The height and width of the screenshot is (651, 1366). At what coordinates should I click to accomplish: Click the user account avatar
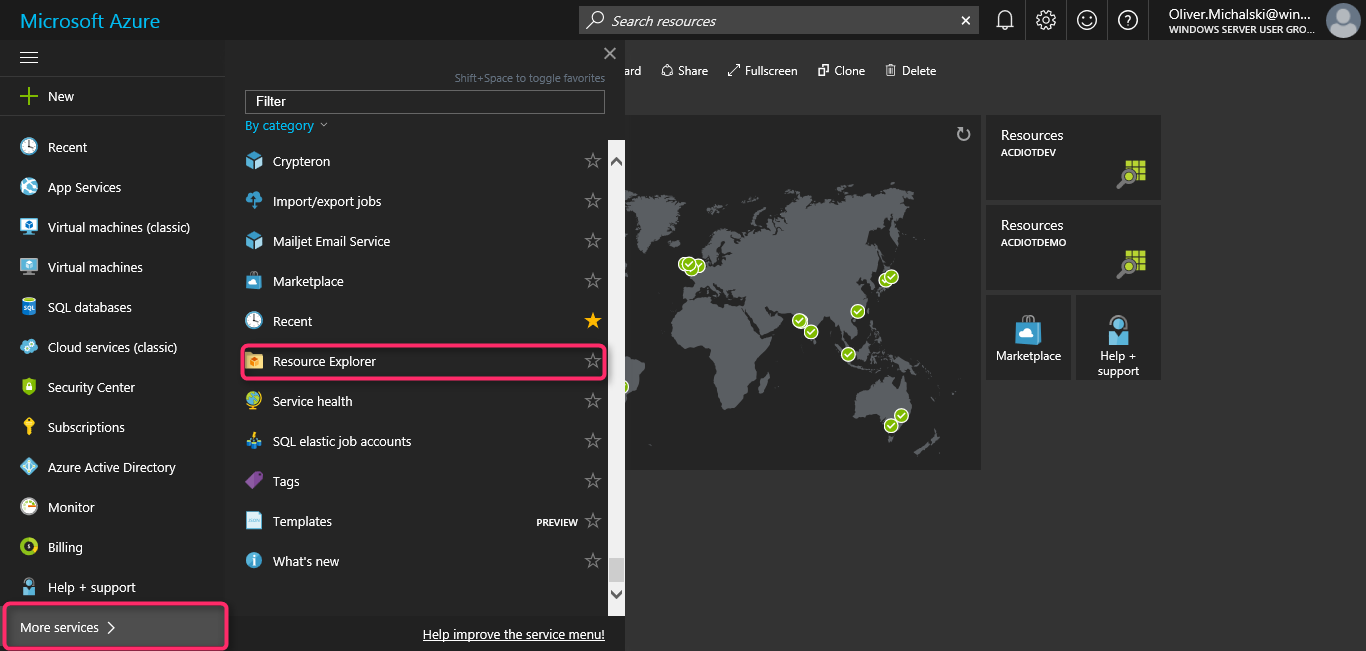pyautogui.click(x=1342, y=20)
